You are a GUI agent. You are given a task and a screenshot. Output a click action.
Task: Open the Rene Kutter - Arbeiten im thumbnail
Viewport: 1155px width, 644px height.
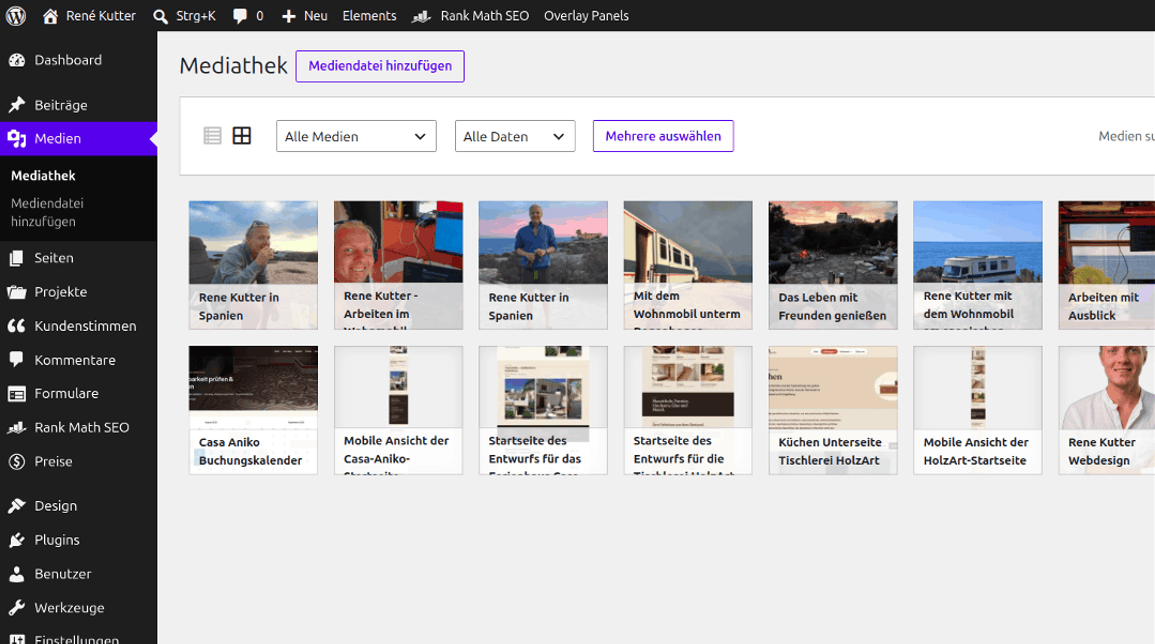399,265
